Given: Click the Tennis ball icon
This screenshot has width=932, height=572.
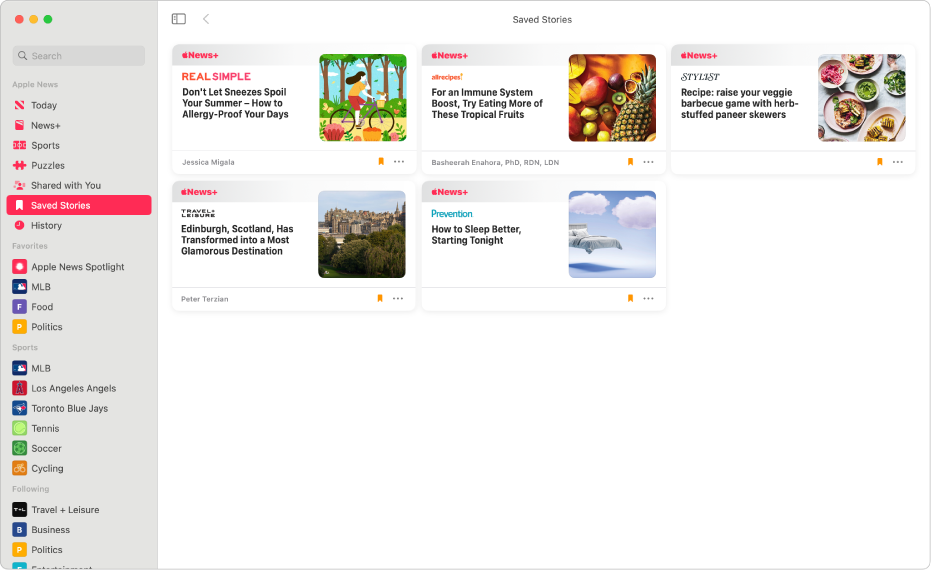Looking at the screenshot, I should pos(20,429).
